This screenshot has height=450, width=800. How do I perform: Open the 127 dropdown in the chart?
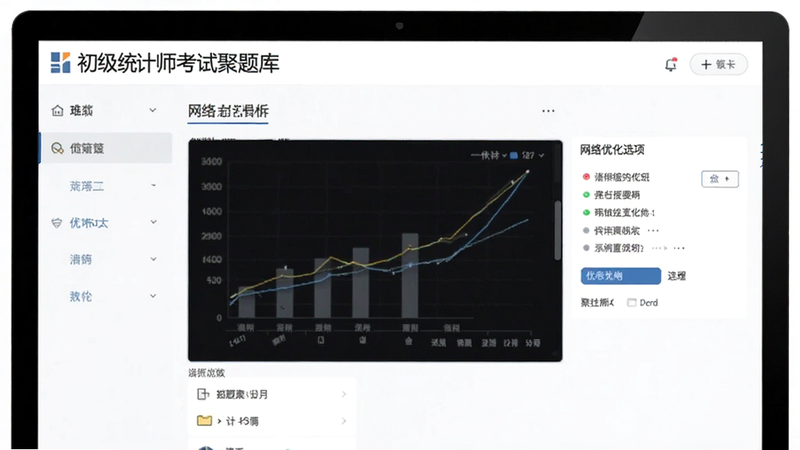[x=533, y=155]
